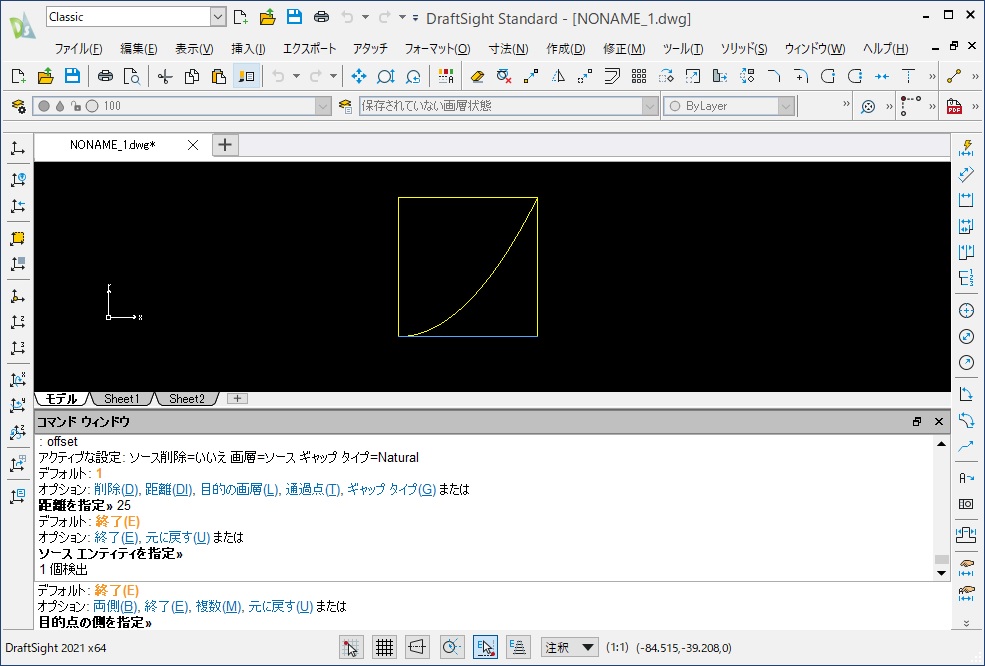Click the 通過点(T) option in command history
This screenshot has height=666, width=985.
click(313, 489)
